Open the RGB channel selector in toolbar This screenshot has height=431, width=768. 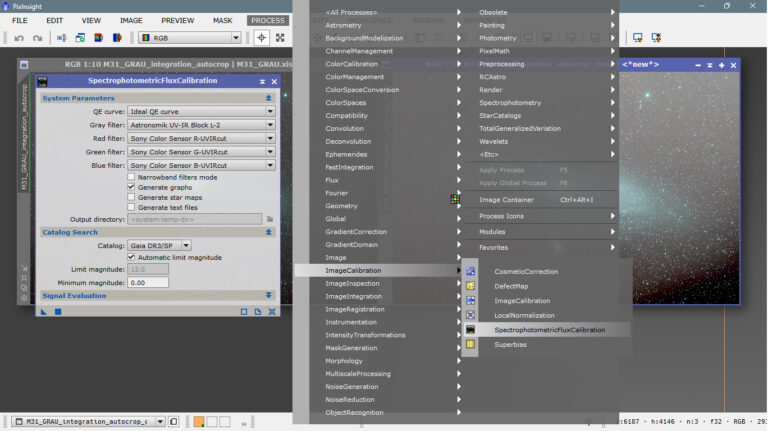190,38
